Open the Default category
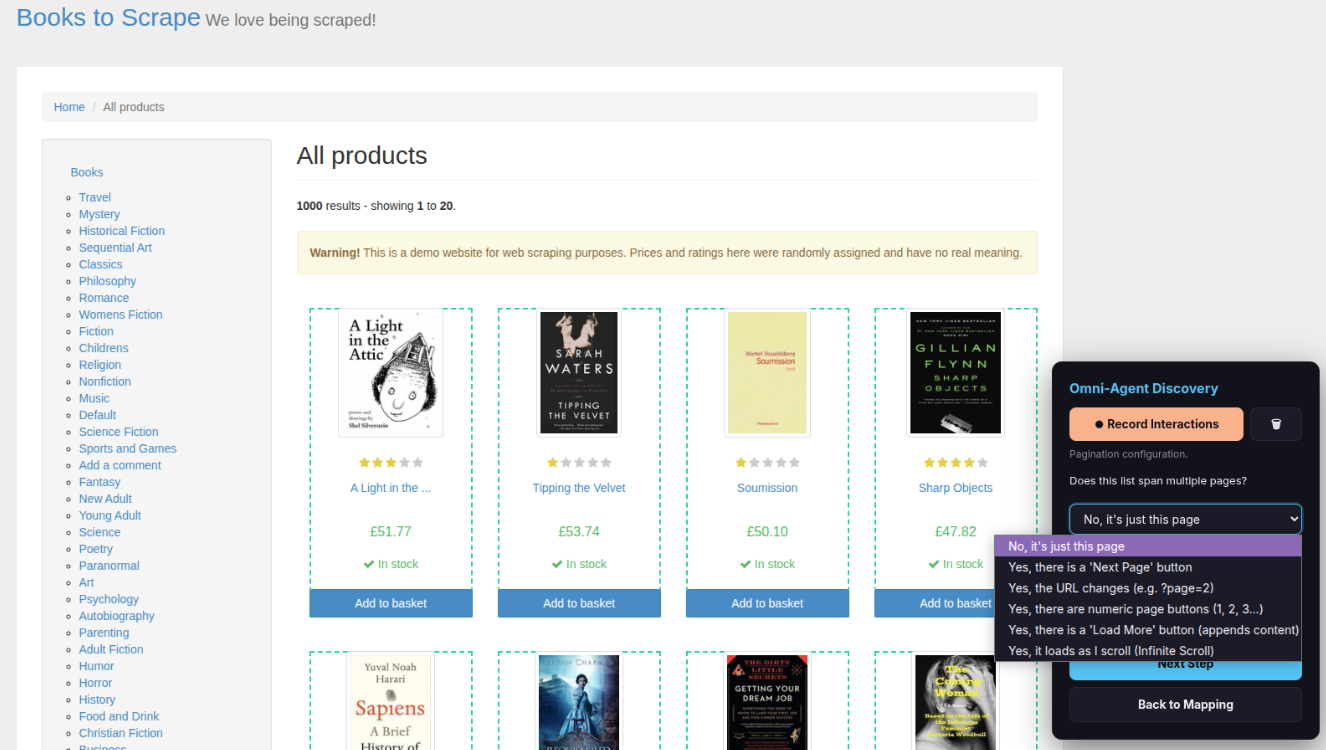 pos(98,415)
